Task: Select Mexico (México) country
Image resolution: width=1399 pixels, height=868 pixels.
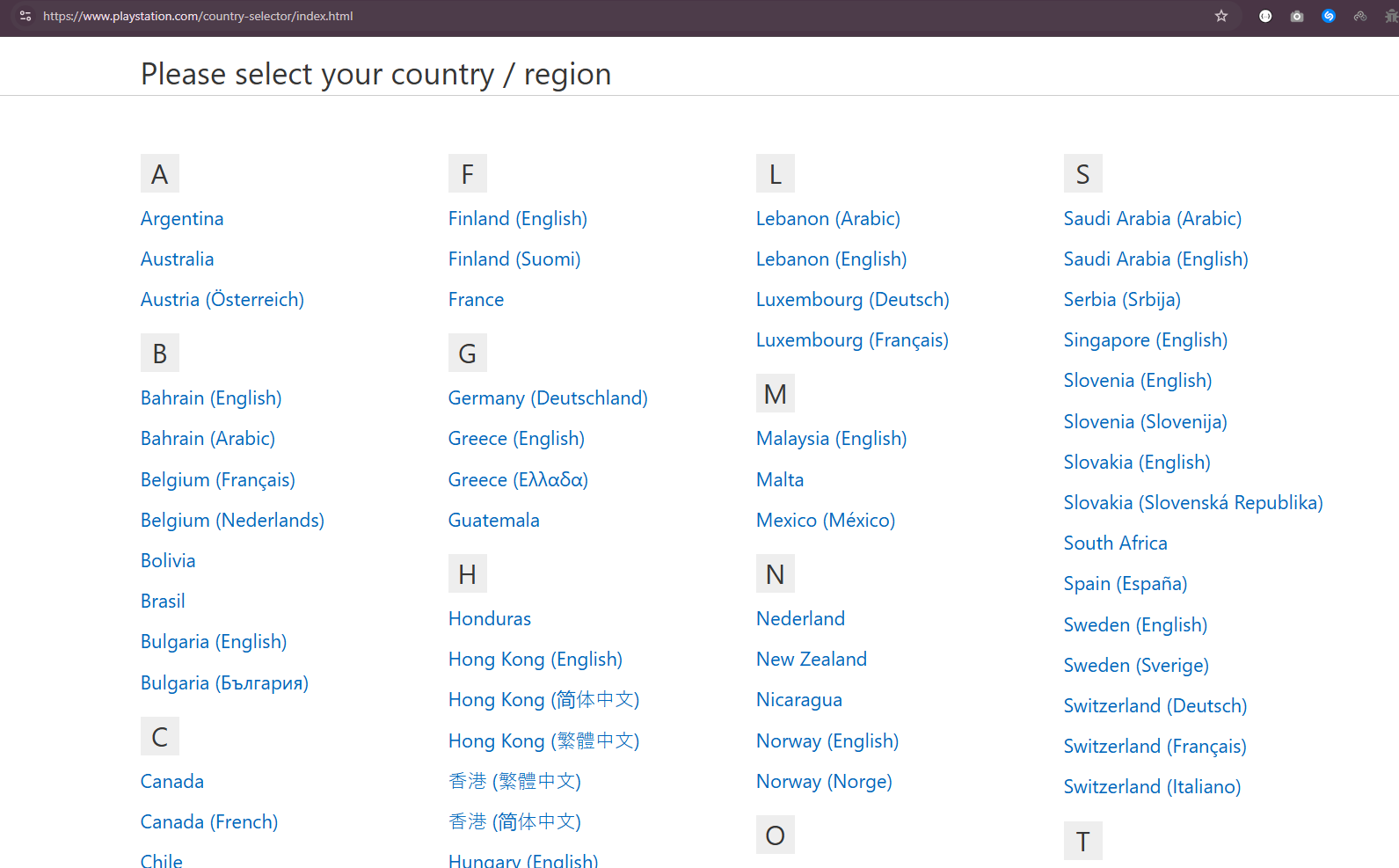Action: tap(826, 521)
